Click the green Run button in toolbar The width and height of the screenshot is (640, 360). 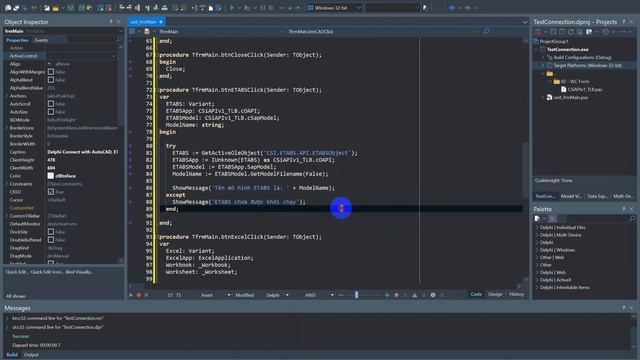point(232,8)
